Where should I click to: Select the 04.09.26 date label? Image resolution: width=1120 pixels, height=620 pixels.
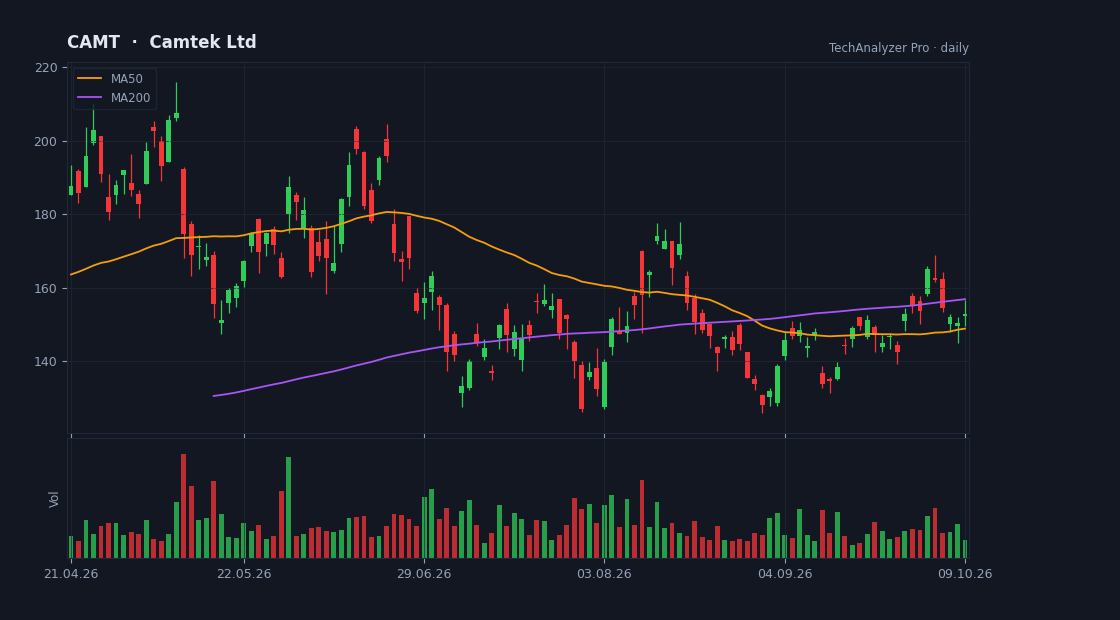click(785, 574)
